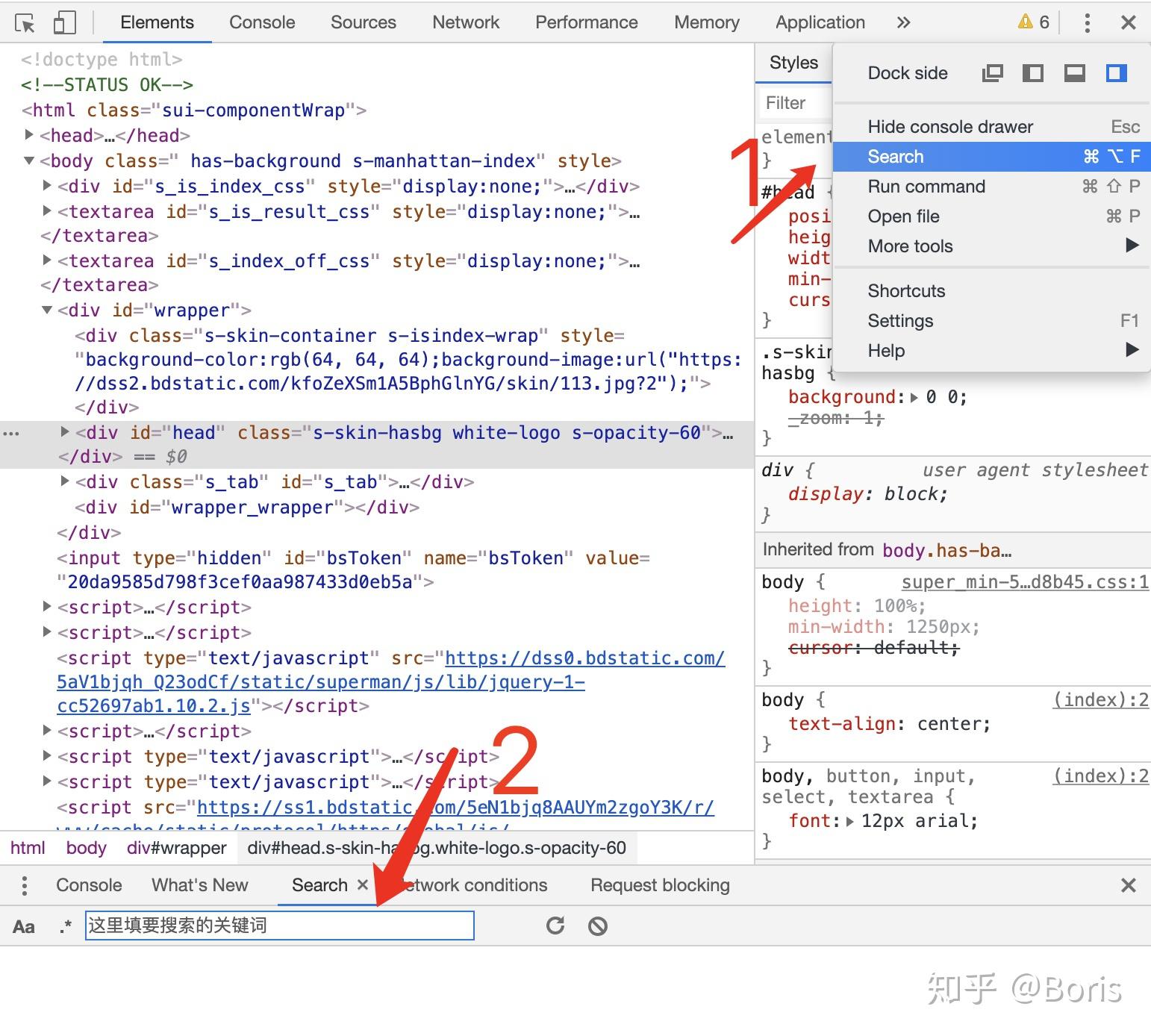
Task: Expand the div#head element in DOM tree
Action: coord(64,433)
